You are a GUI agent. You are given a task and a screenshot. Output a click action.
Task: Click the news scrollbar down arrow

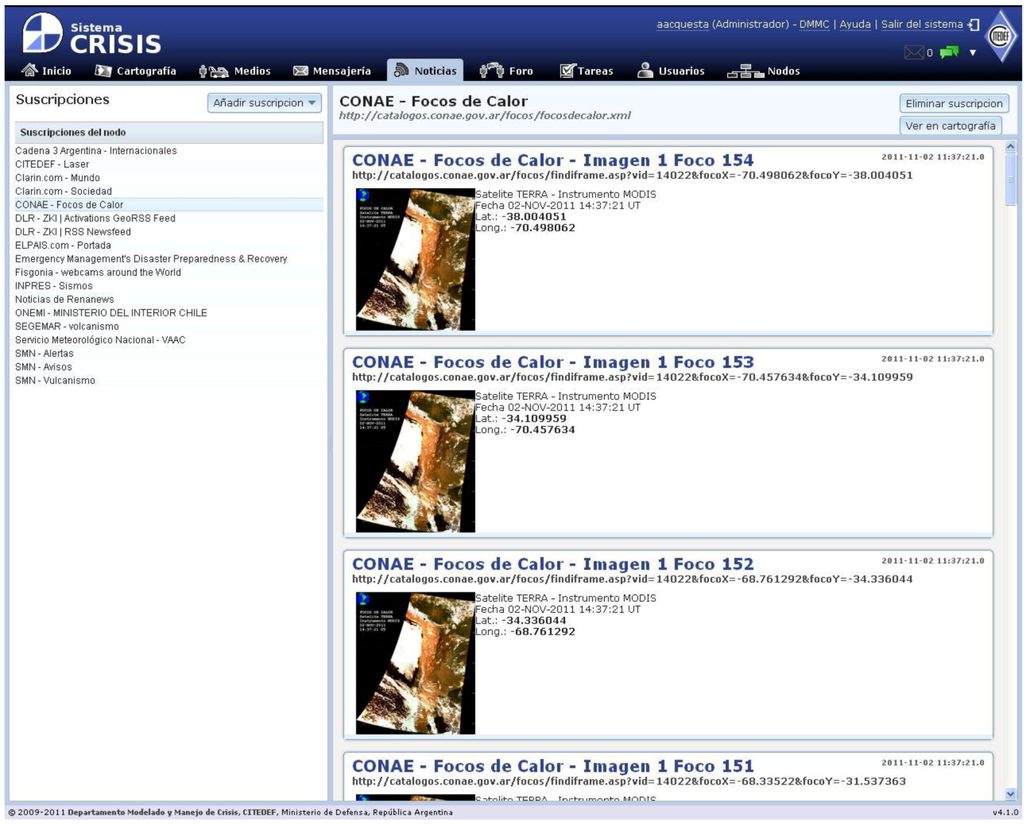[1011, 794]
